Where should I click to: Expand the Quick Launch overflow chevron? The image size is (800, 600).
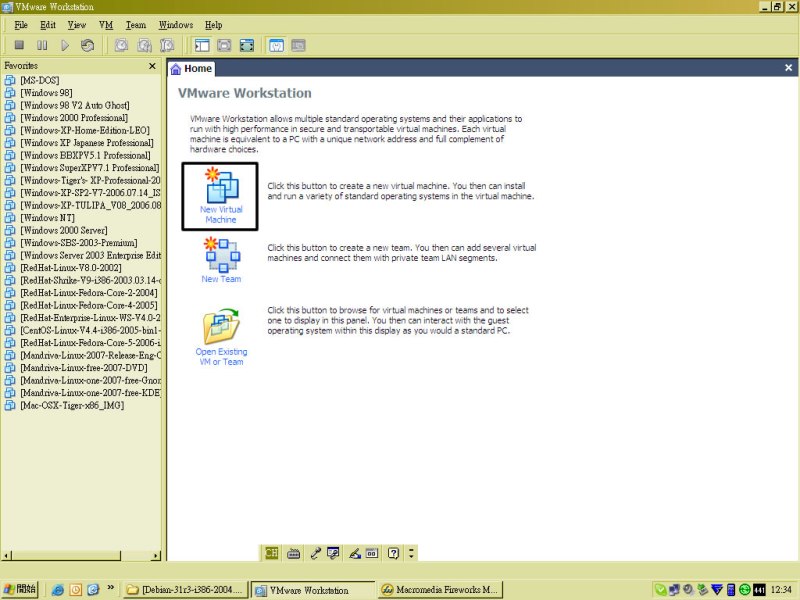coord(111,588)
